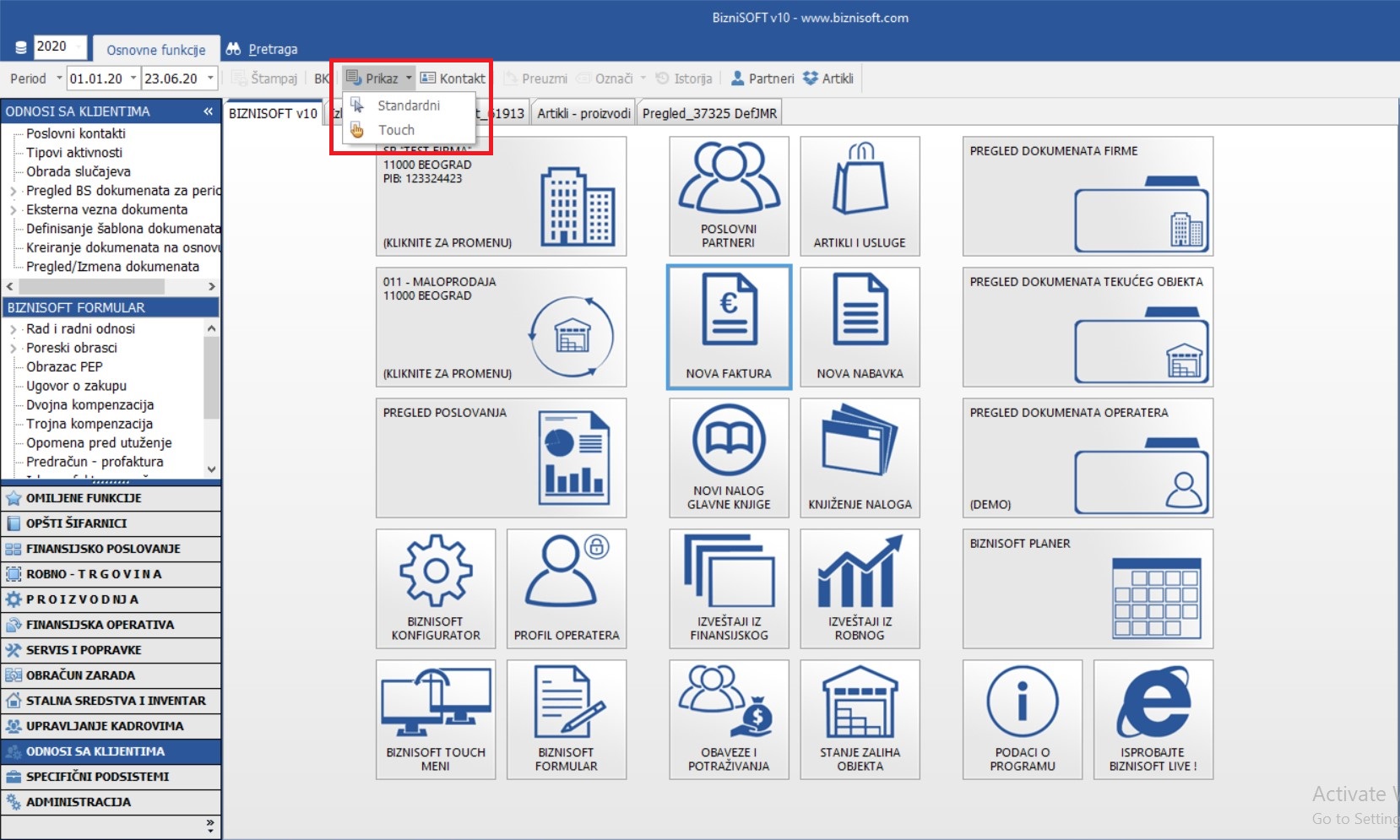Switch to the BIZNISOFT v10 tab
1400x840 pixels.
tap(274, 113)
